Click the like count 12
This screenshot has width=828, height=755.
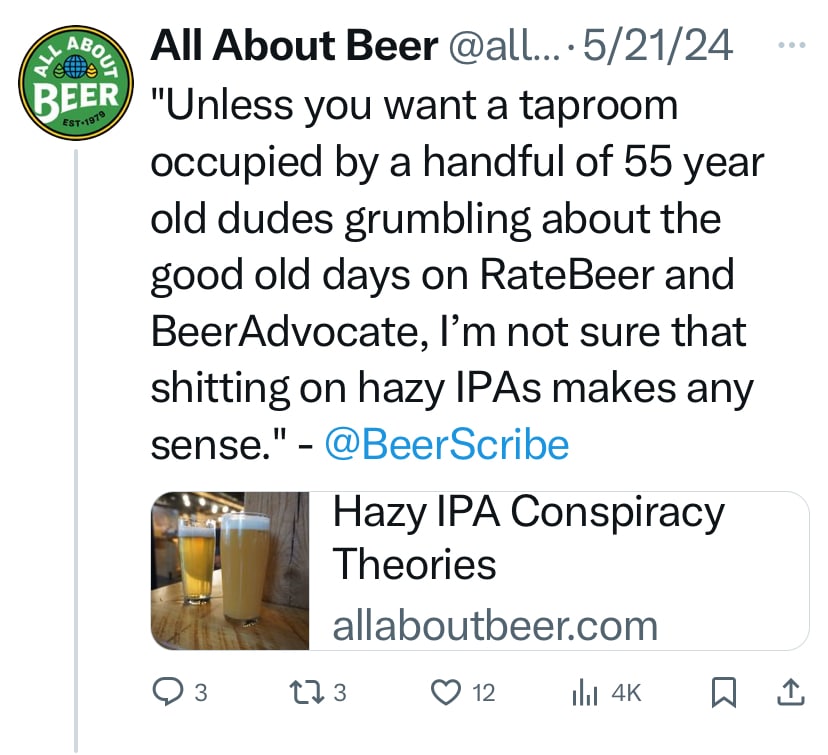click(483, 693)
